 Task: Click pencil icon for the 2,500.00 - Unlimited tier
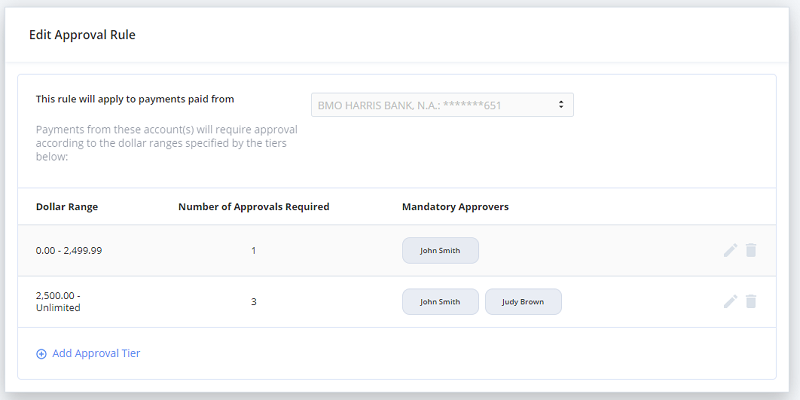[x=731, y=302]
